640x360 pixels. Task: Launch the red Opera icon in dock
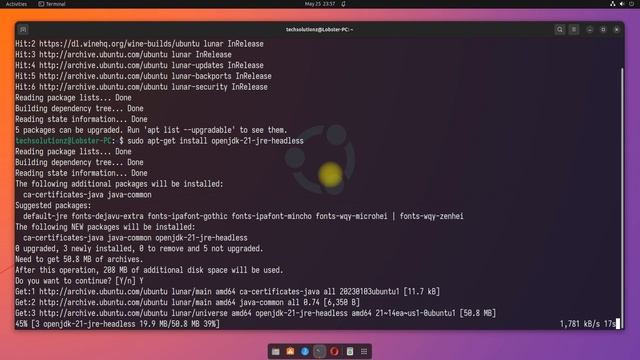[334, 351]
